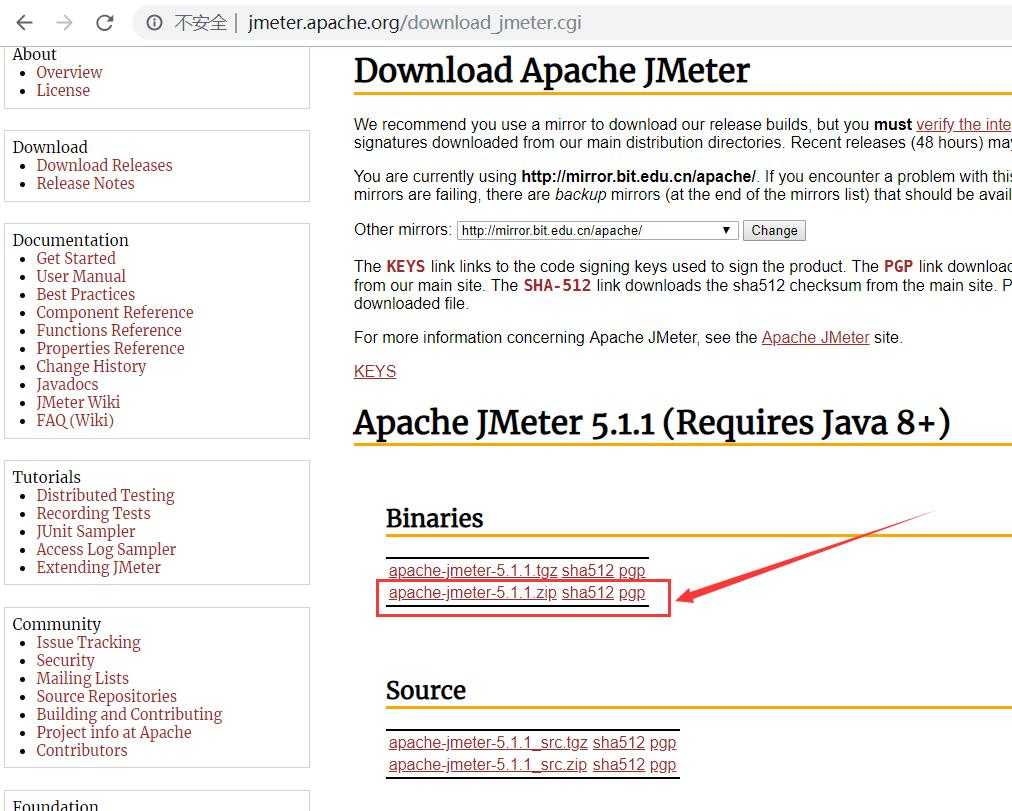Open Distributed Testing tutorial
The width and height of the screenshot is (1012, 811).
(105, 496)
